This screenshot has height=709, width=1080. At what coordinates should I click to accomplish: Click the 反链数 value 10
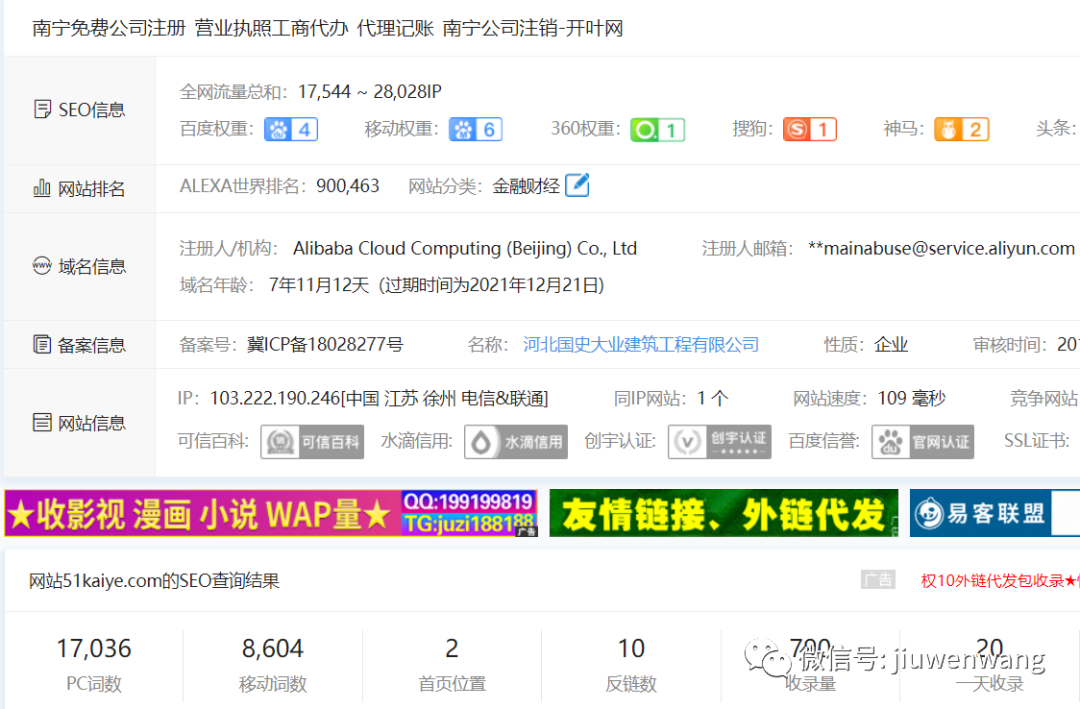[x=631, y=648]
